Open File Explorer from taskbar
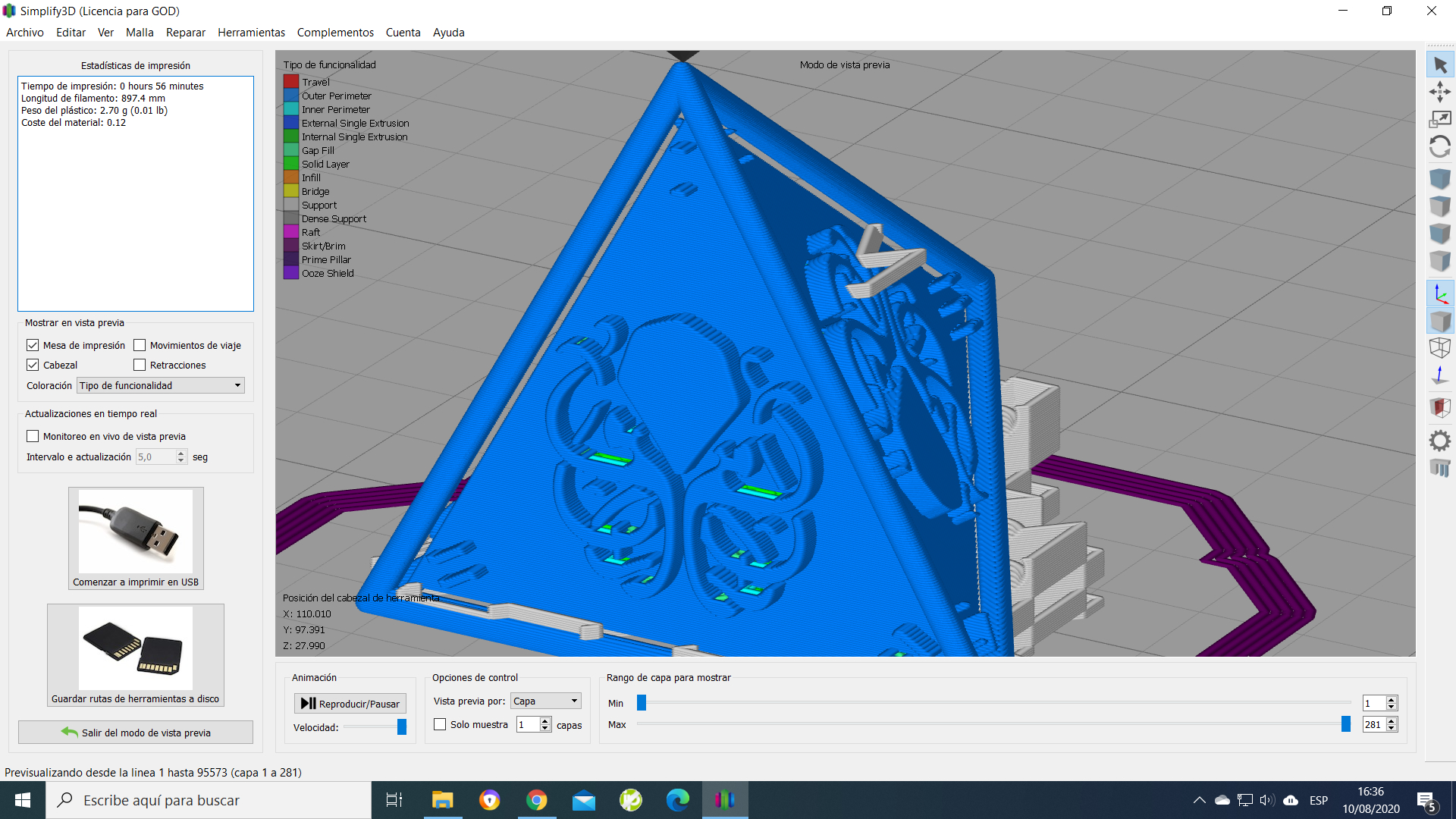 click(x=442, y=800)
